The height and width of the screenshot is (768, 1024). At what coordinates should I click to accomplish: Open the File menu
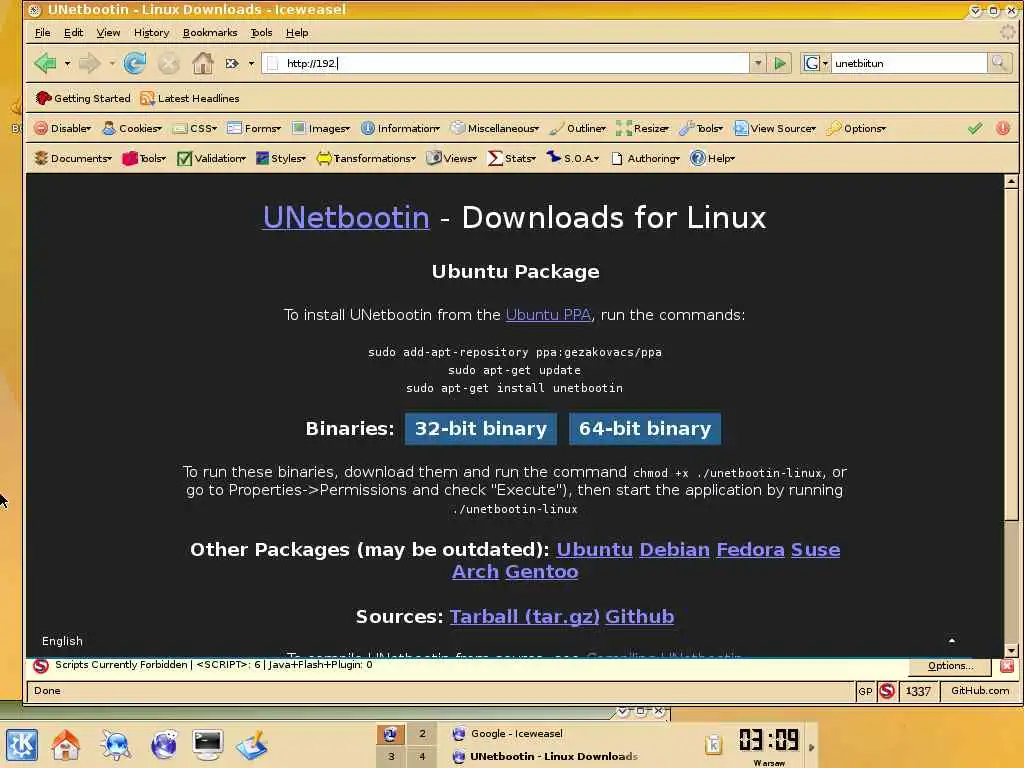[x=42, y=33]
